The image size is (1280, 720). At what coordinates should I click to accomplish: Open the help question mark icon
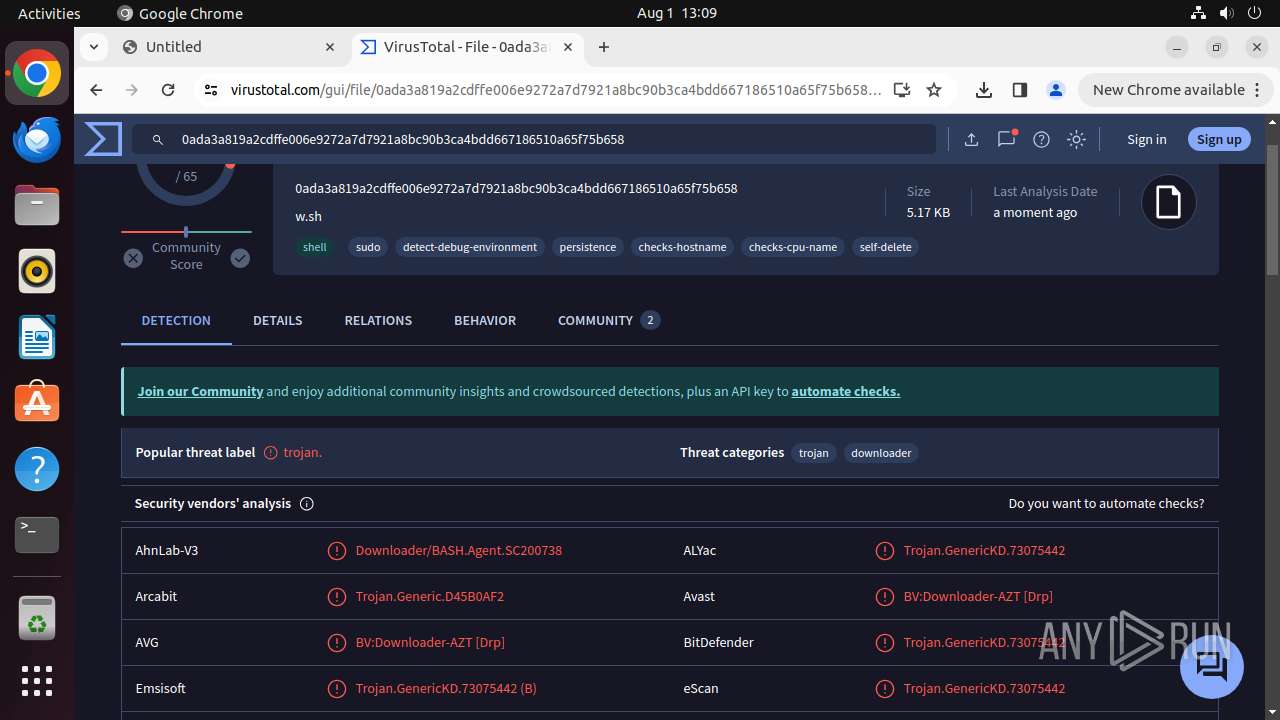tap(1041, 140)
